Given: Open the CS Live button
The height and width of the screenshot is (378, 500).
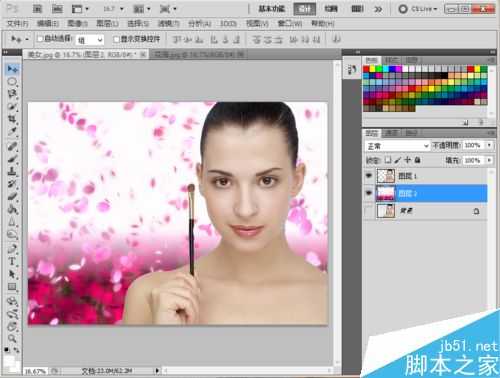Looking at the screenshot, I should pos(418,9).
